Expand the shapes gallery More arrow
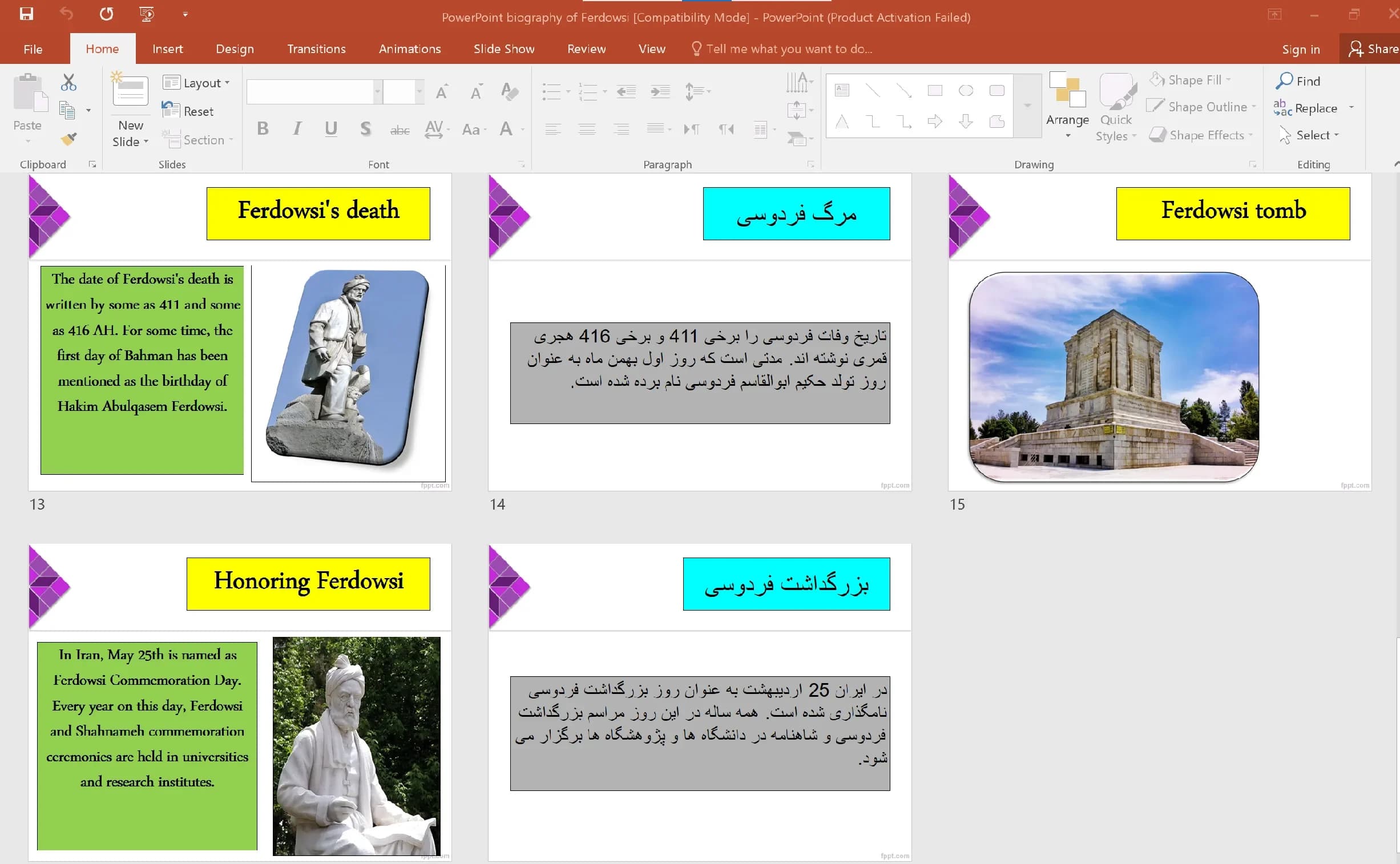Image resolution: width=1400 pixels, height=864 pixels. (1027, 105)
